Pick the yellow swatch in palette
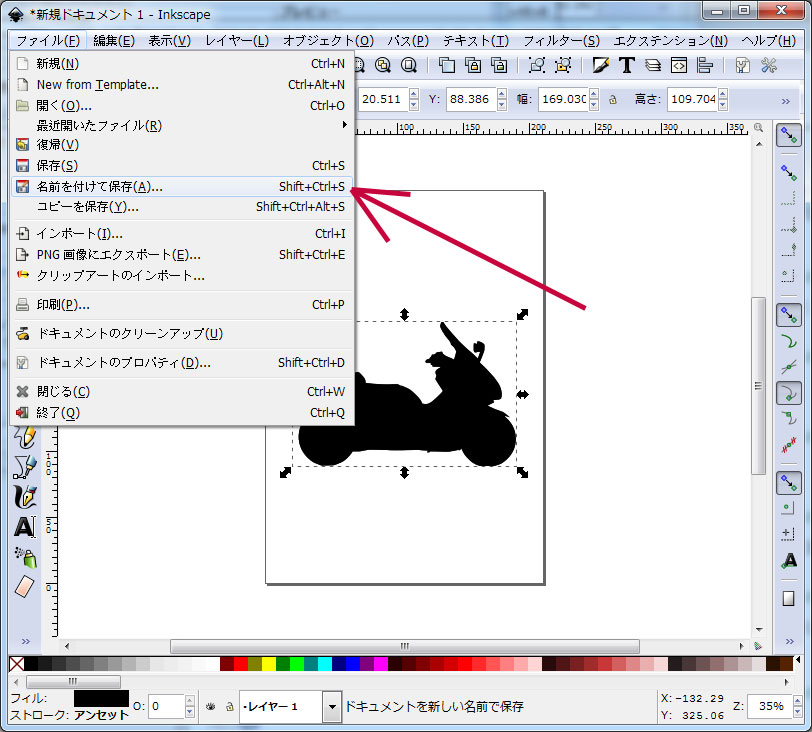Screen dimensions: 812x732 (269, 664)
